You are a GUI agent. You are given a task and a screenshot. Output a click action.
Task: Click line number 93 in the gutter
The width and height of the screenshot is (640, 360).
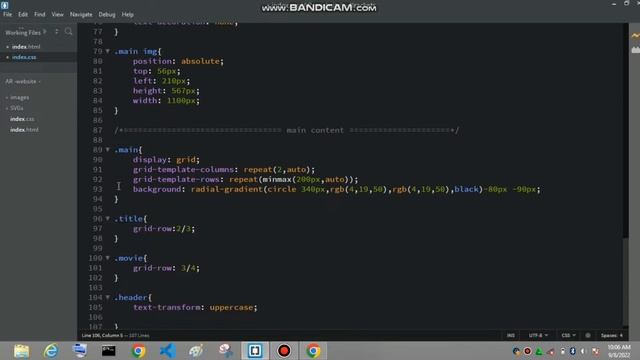coord(98,189)
